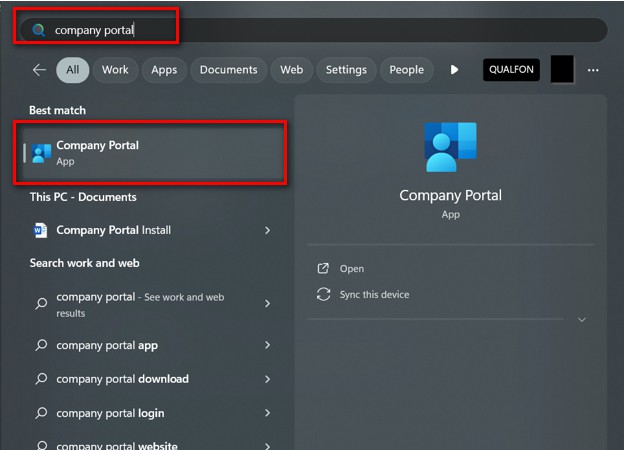Open the Company Portal Install document
Image resolution: width=624 pixels, height=450 pixels.
point(153,230)
